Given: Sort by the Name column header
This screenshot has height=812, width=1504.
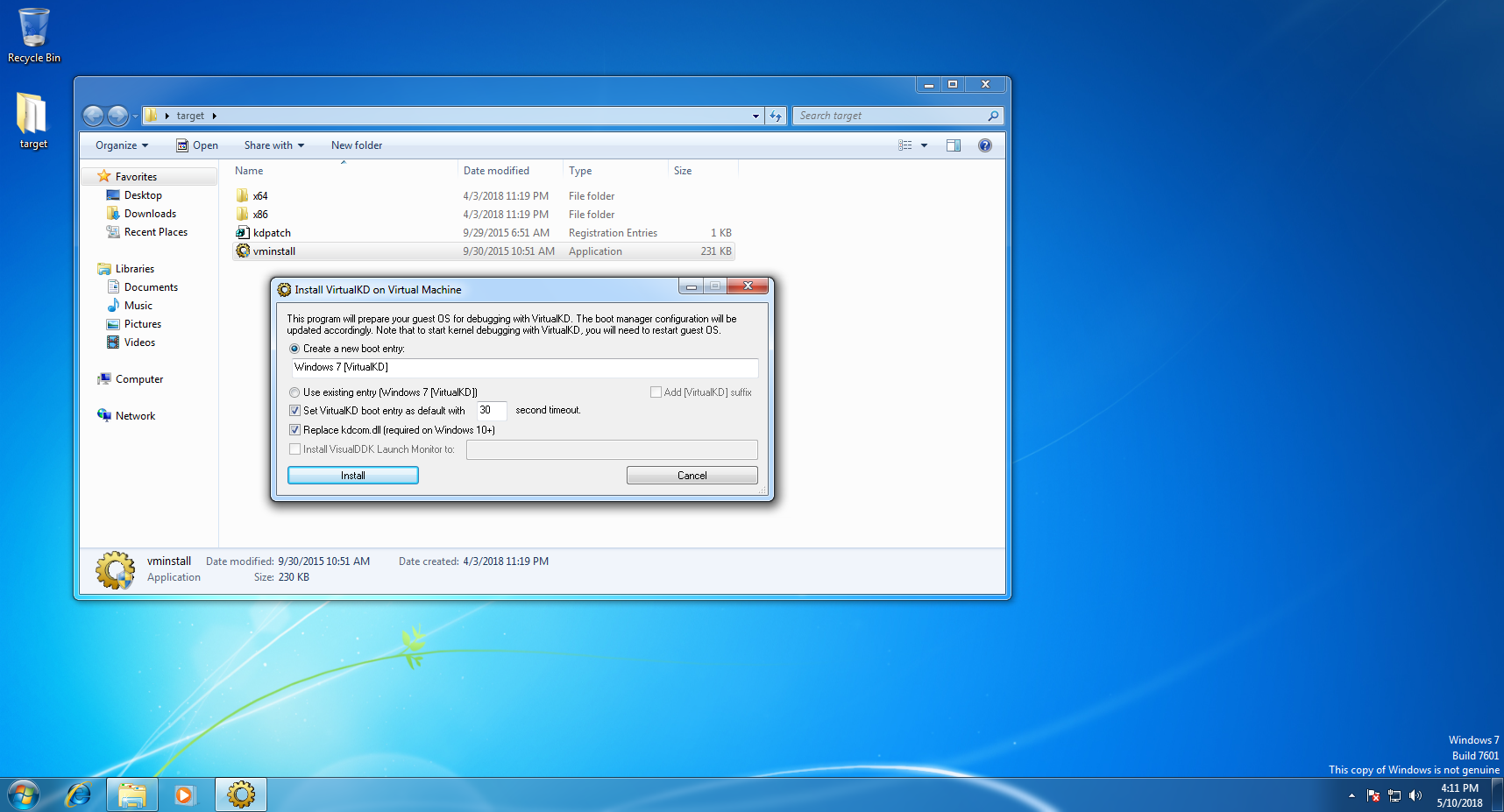Looking at the screenshot, I should click(x=344, y=171).
